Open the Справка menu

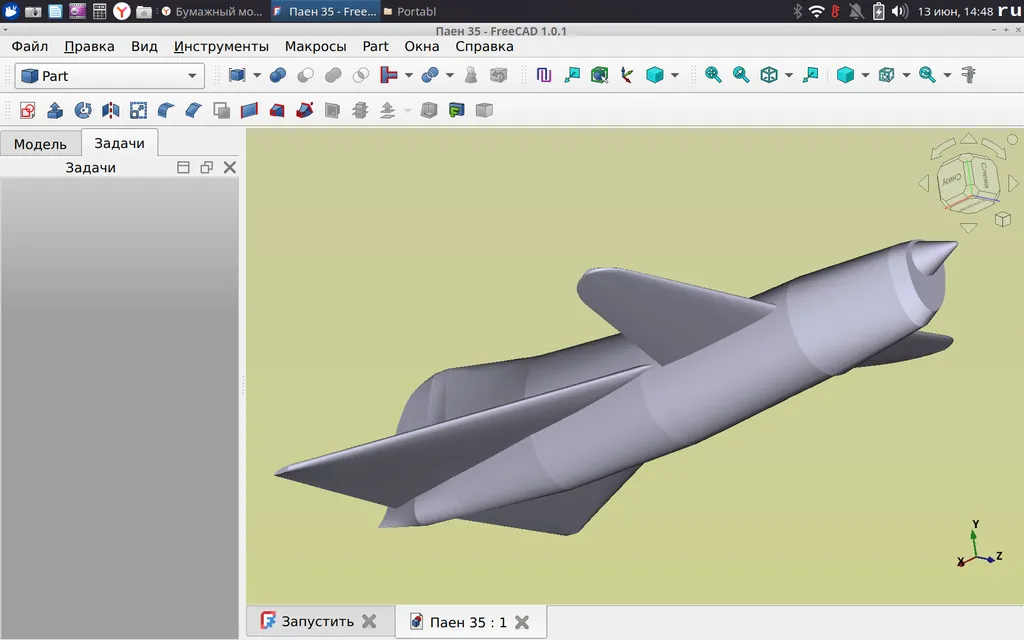[x=485, y=46]
